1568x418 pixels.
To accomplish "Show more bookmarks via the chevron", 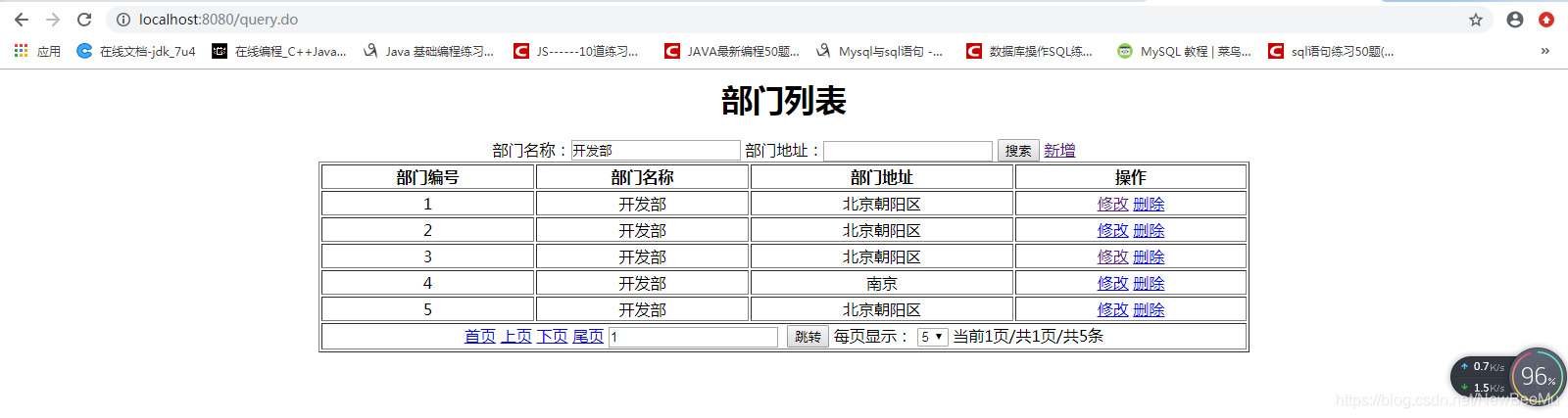I will click(x=1545, y=51).
